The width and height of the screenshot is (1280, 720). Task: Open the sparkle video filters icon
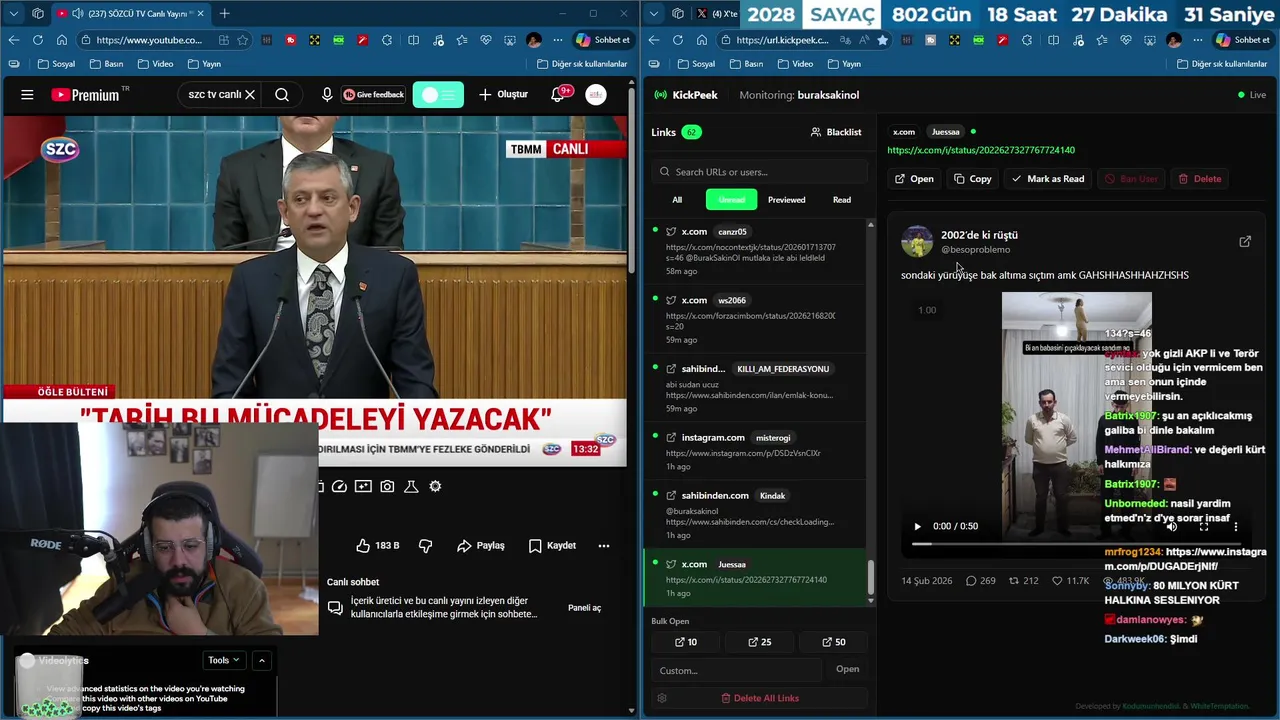363,486
